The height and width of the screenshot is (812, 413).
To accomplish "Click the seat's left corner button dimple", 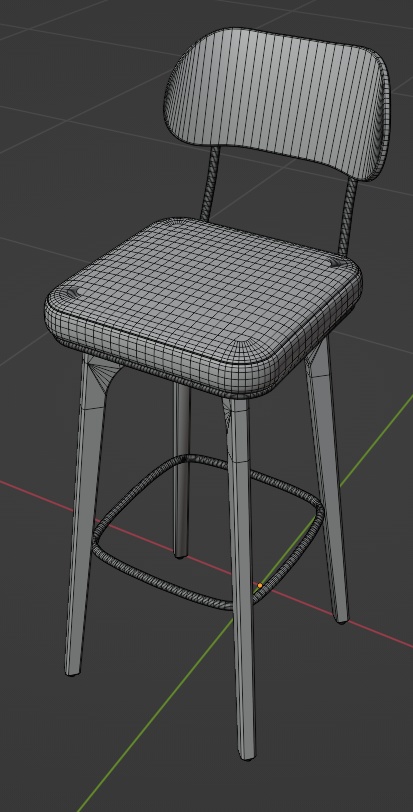I will pyautogui.click(x=70, y=293).
